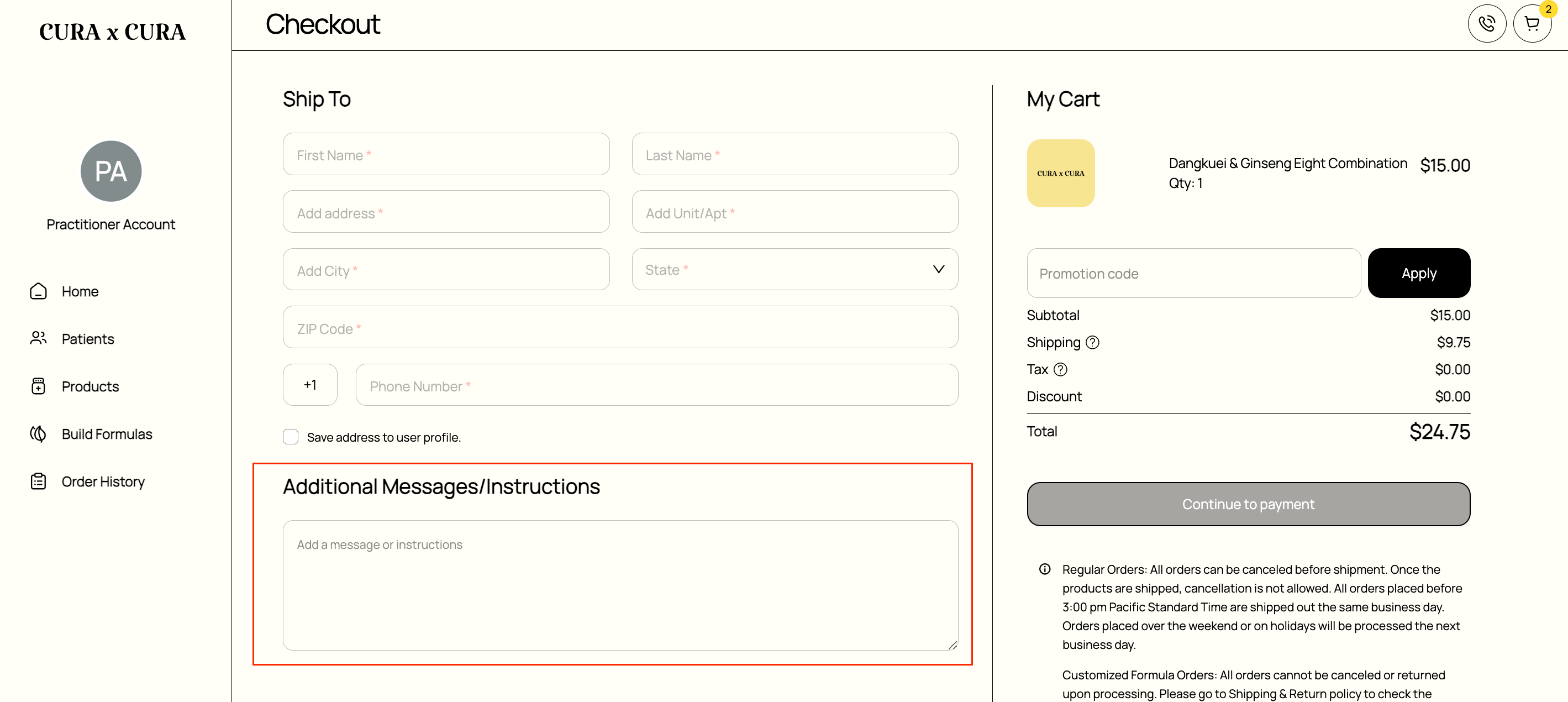Click the Shipping info question mark

1093,342
